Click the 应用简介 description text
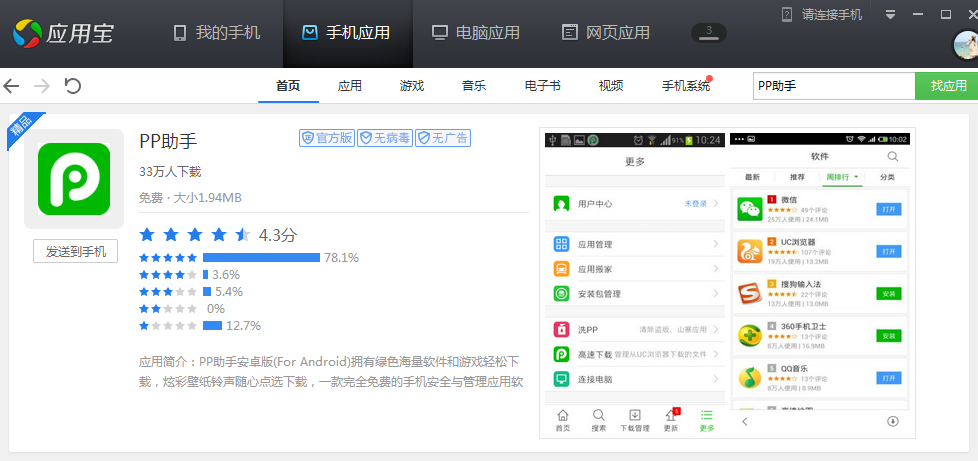The height and width of the screenshot is (461, 978). click(x=331, y=372)
